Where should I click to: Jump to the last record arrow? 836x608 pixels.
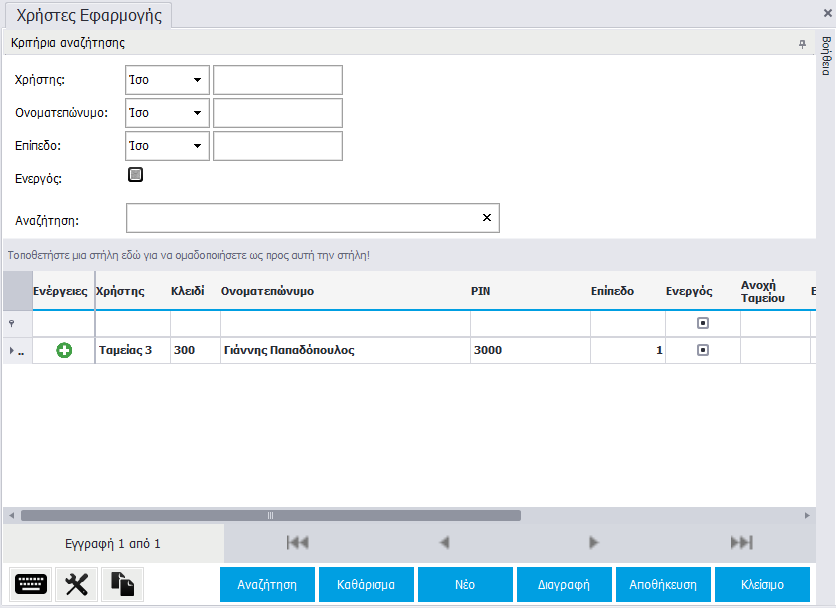click(x=741, y=543)
